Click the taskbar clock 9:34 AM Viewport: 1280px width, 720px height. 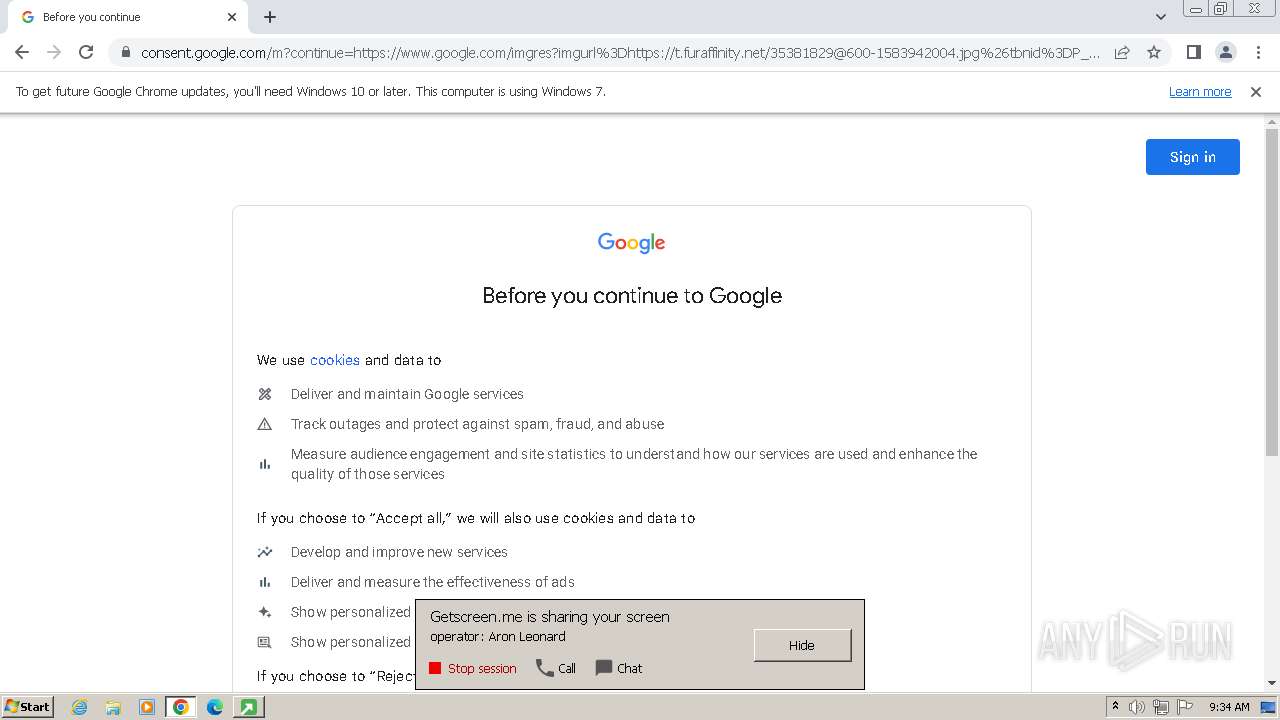pyautogui.click(x=1229, y=707)
